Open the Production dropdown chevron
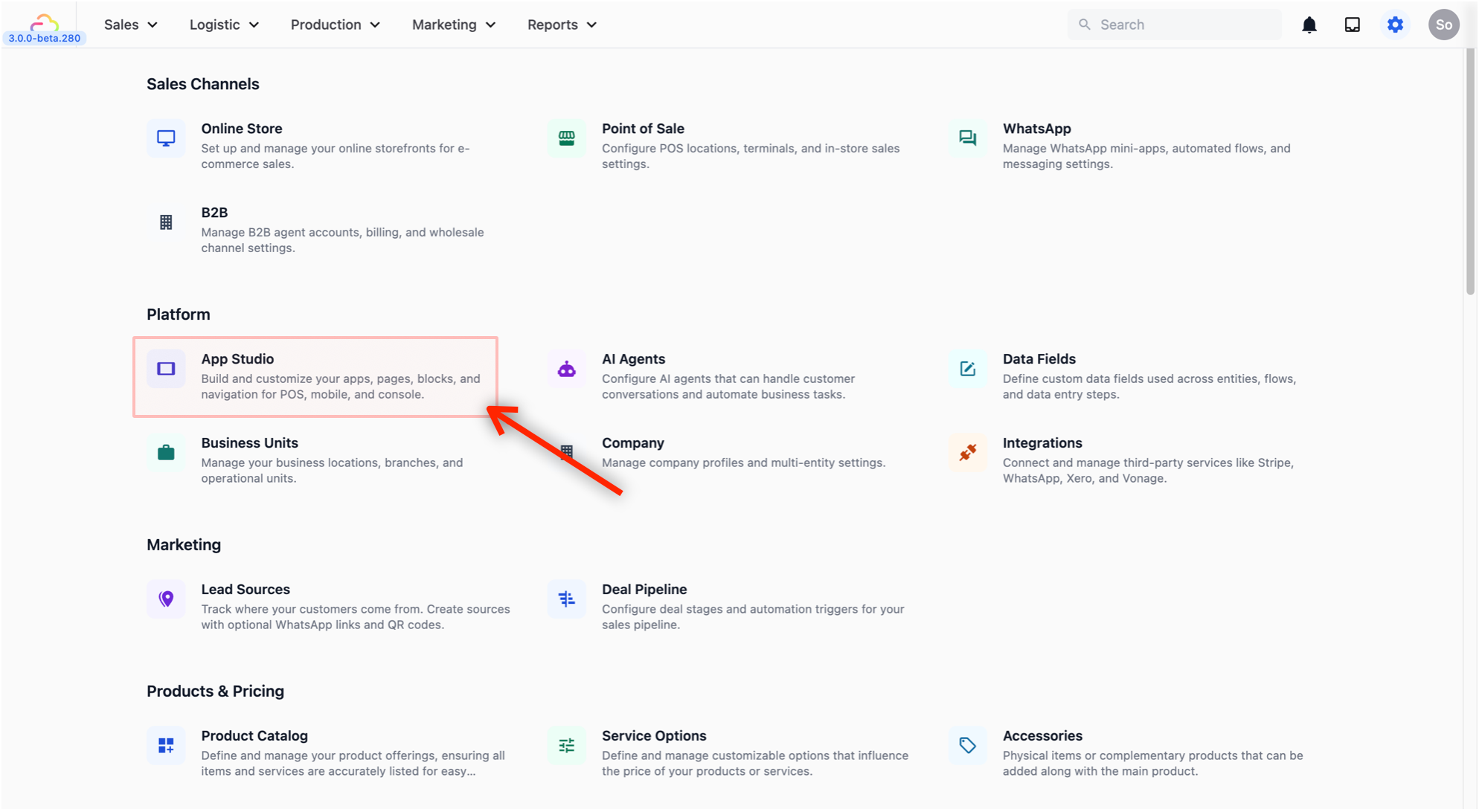Screen dimensions: 1479x812 (x=375, y=25)
